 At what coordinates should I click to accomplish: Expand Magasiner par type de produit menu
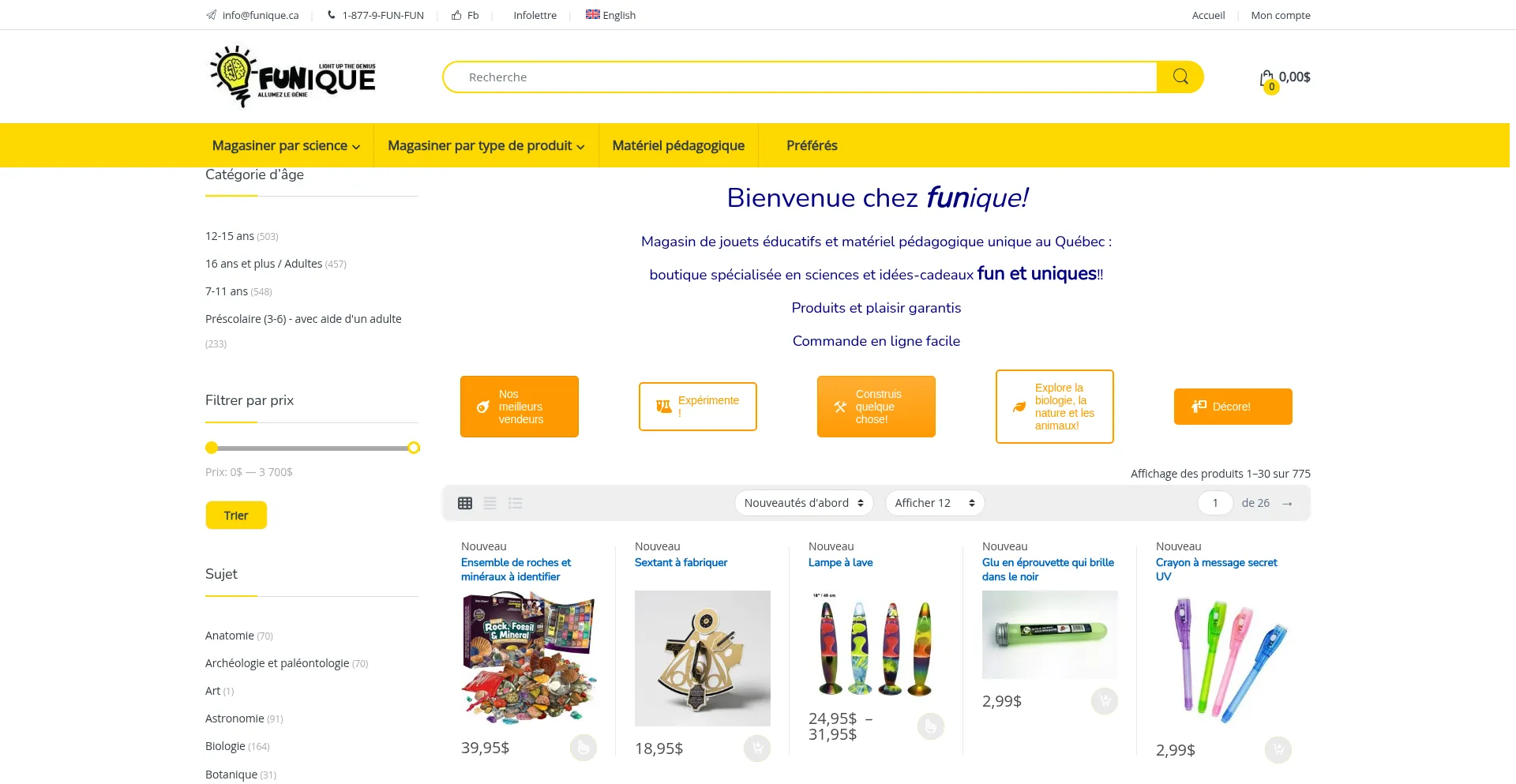486,145
